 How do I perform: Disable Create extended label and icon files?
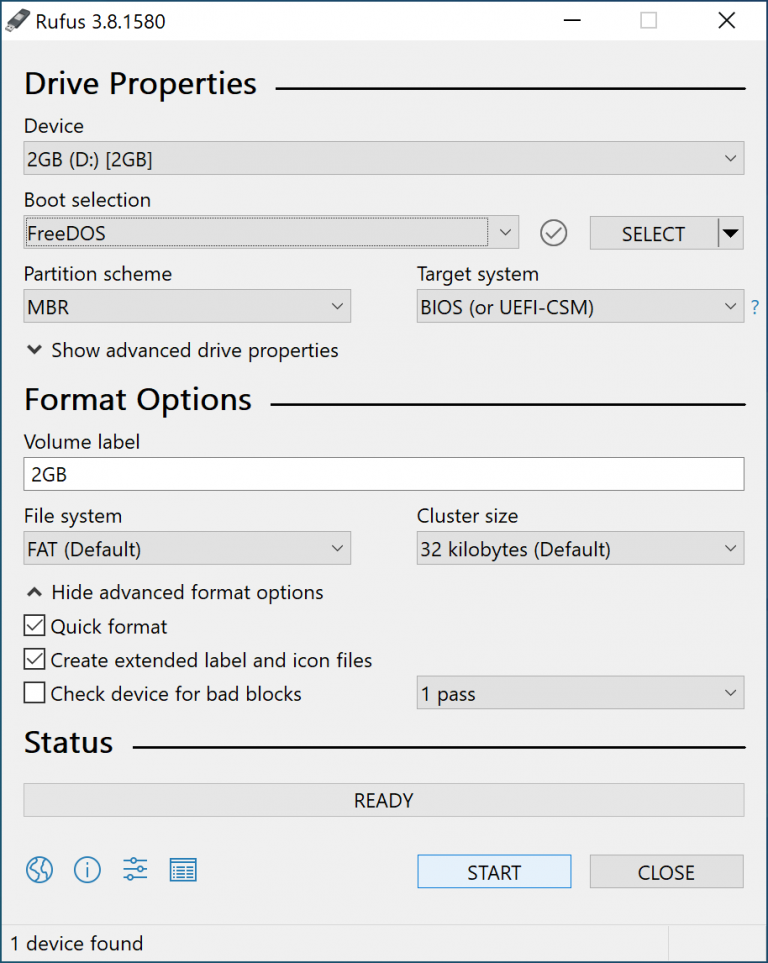(x=34, y=659)
